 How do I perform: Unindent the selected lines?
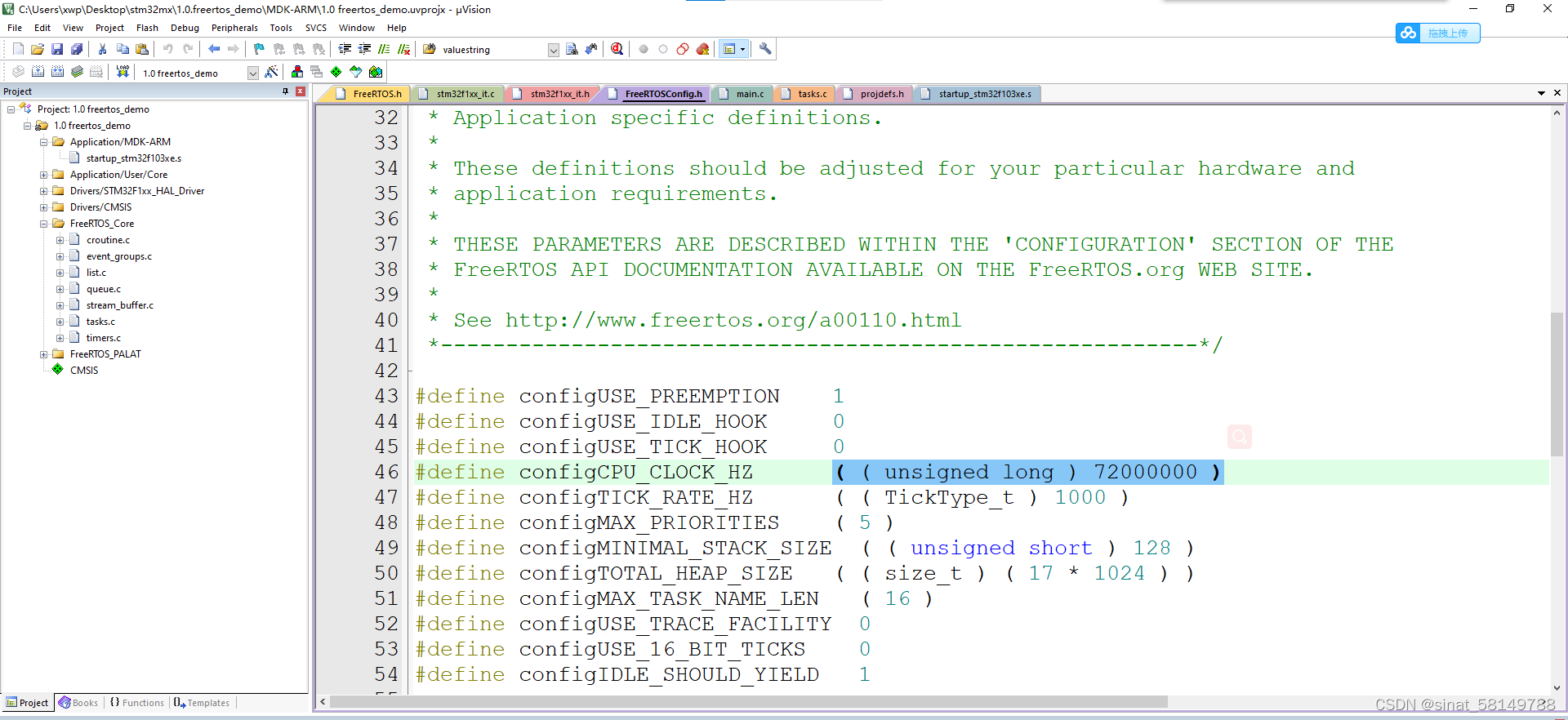coord(365,49)
